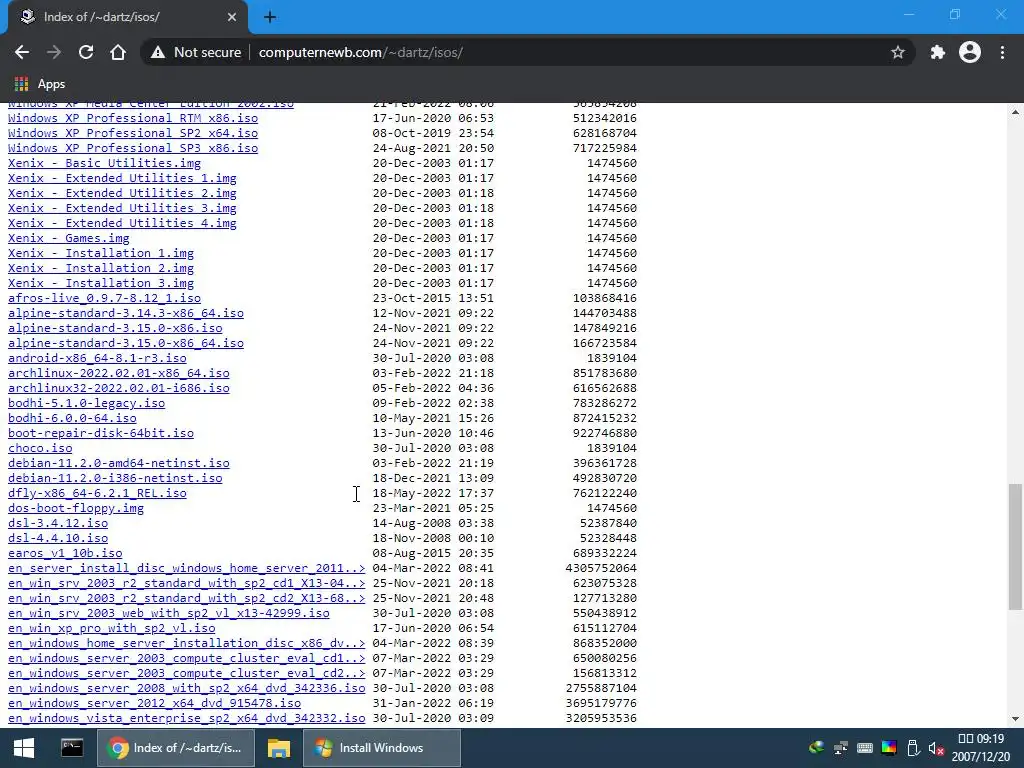Click the vertical scrollbar thumb
Image resolution: width=1024 pixels, height=768 pixels.
(x=1015, y=547)
